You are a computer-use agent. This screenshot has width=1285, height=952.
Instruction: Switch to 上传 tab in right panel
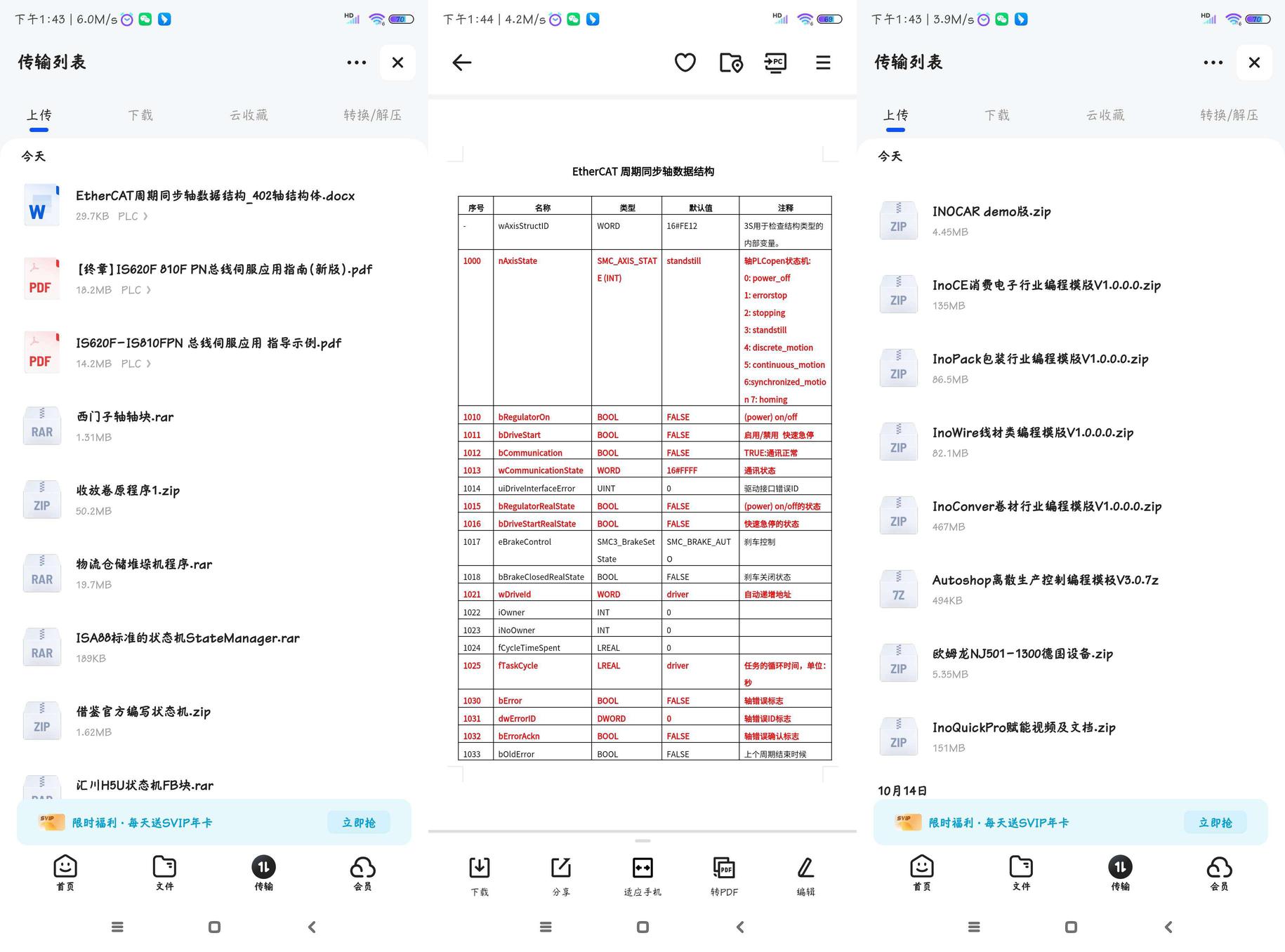click(896, 115)
